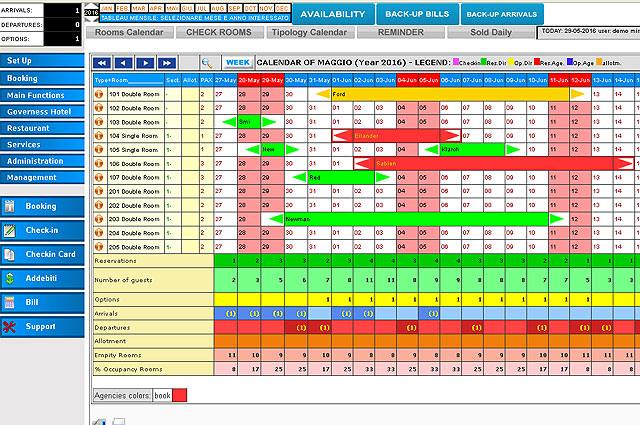Select the Newman reservation bar

416,219
